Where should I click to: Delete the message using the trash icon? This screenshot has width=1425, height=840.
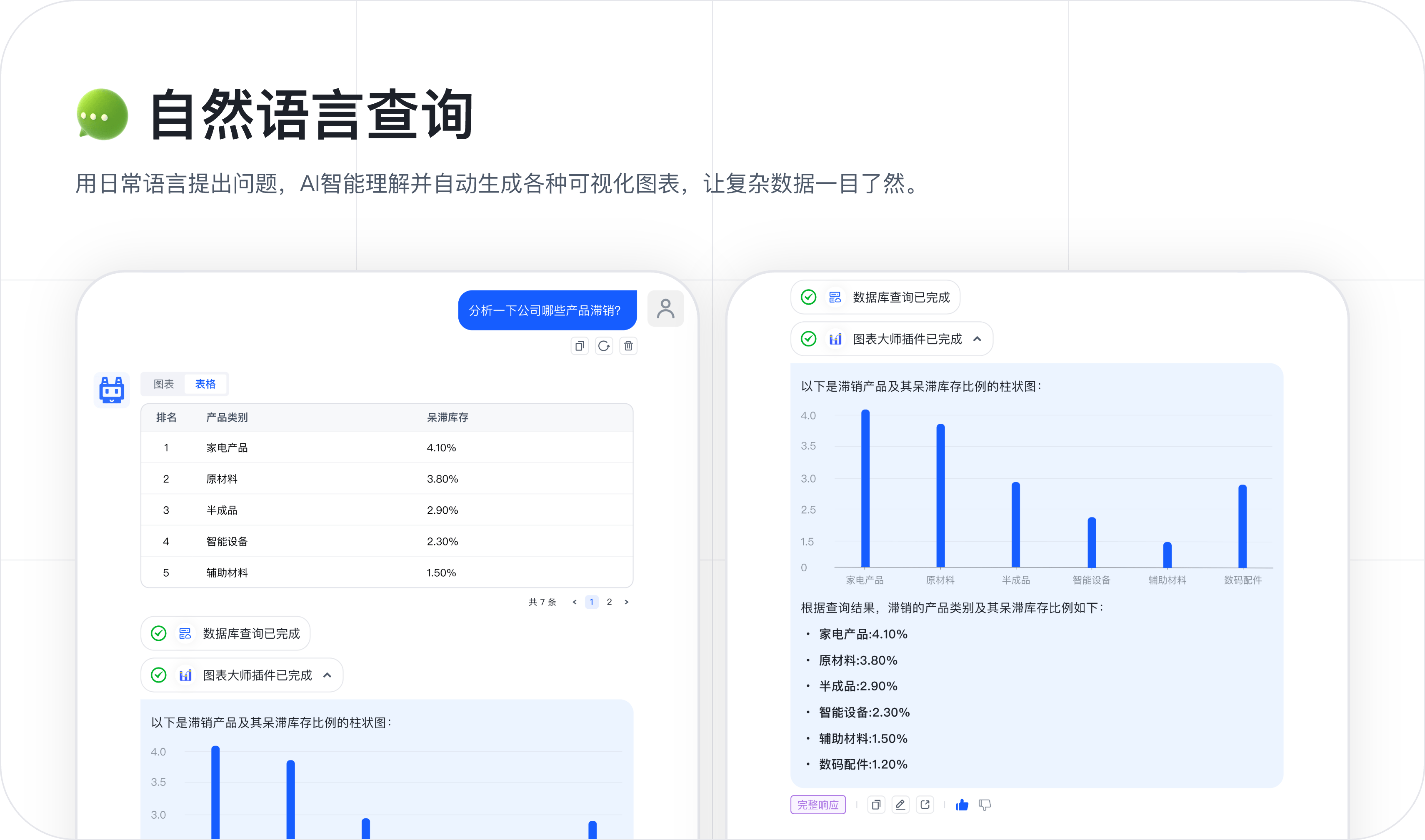pos(628,346)
